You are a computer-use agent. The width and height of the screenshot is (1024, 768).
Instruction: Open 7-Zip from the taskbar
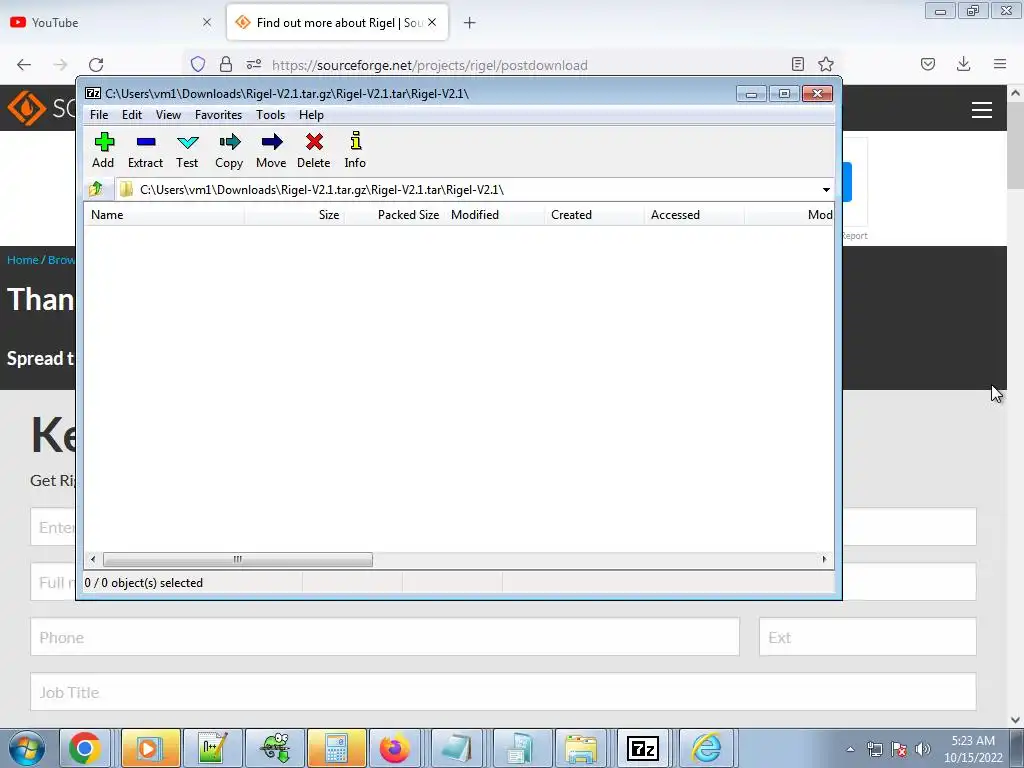pyautogui.click(x=643, y=748)
